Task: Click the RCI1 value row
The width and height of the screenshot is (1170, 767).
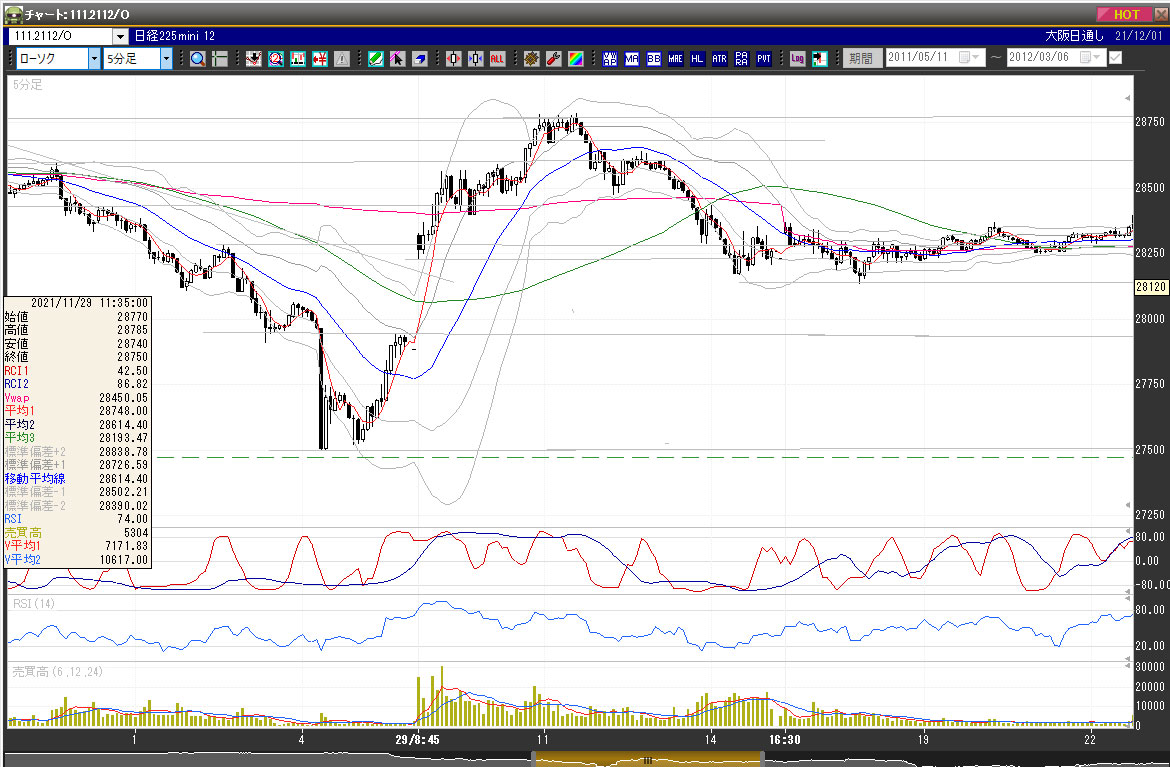Action: click(x=77, y=371)
